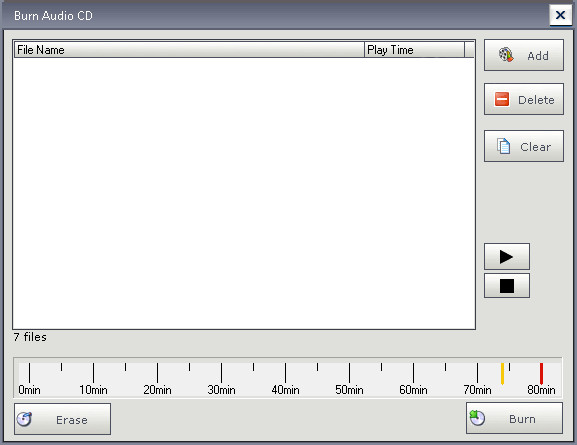Sort the list by the File Name column header
Image resolution: width=577 pixels, height=445 pixels.
(189, 50)
